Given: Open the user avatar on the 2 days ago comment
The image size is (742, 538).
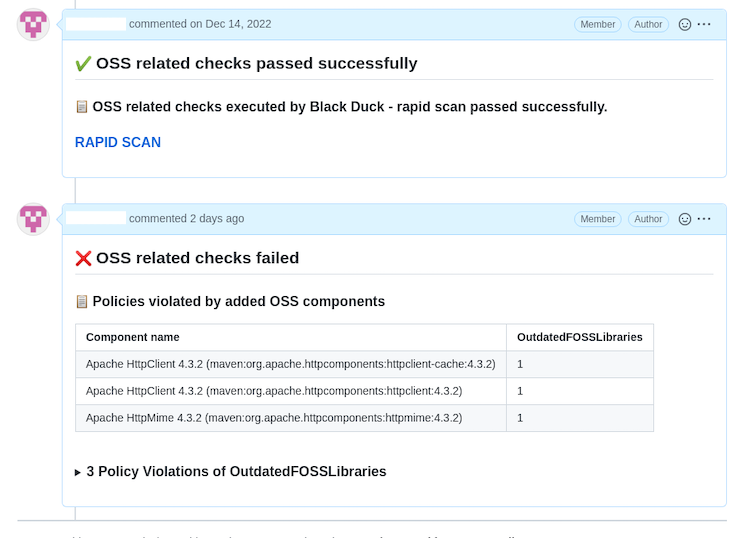Looking at the screenshot, I should pyautogui.click(x=33, y=219).
